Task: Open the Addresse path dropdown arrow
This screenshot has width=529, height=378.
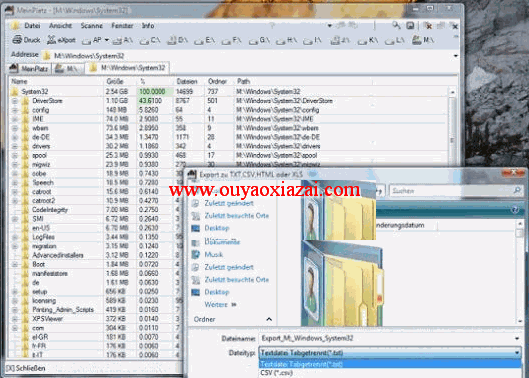Action: point(456,56)
